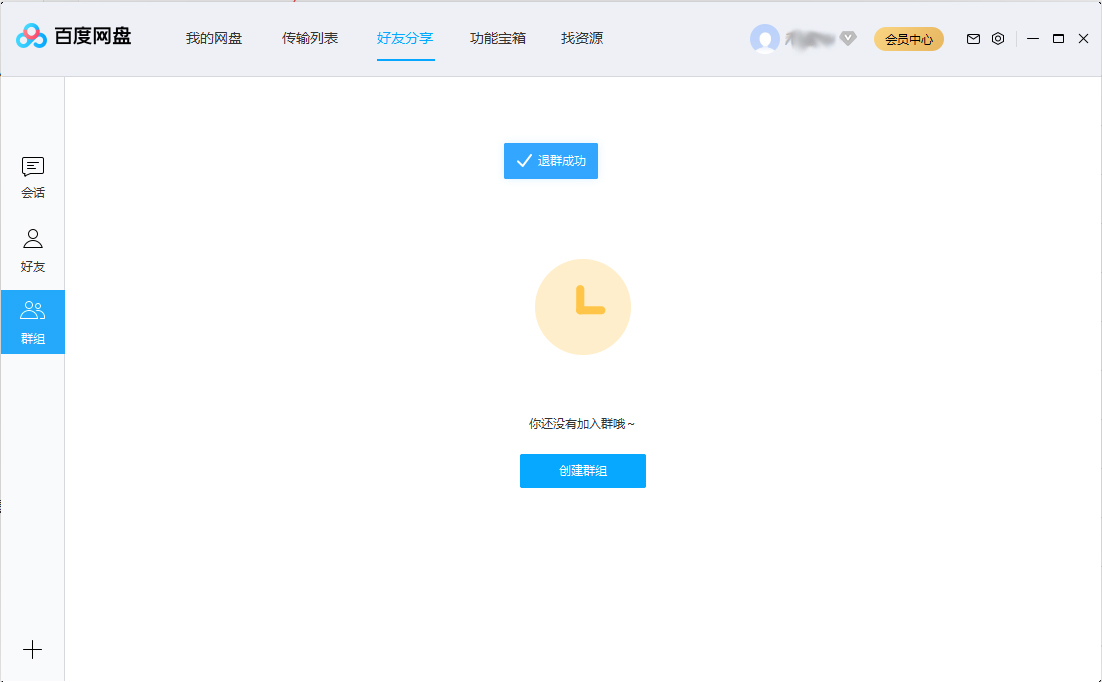The image size is (1102, 682).
Task: Select the 好友分享 tab
Action: tap(405, 38)
